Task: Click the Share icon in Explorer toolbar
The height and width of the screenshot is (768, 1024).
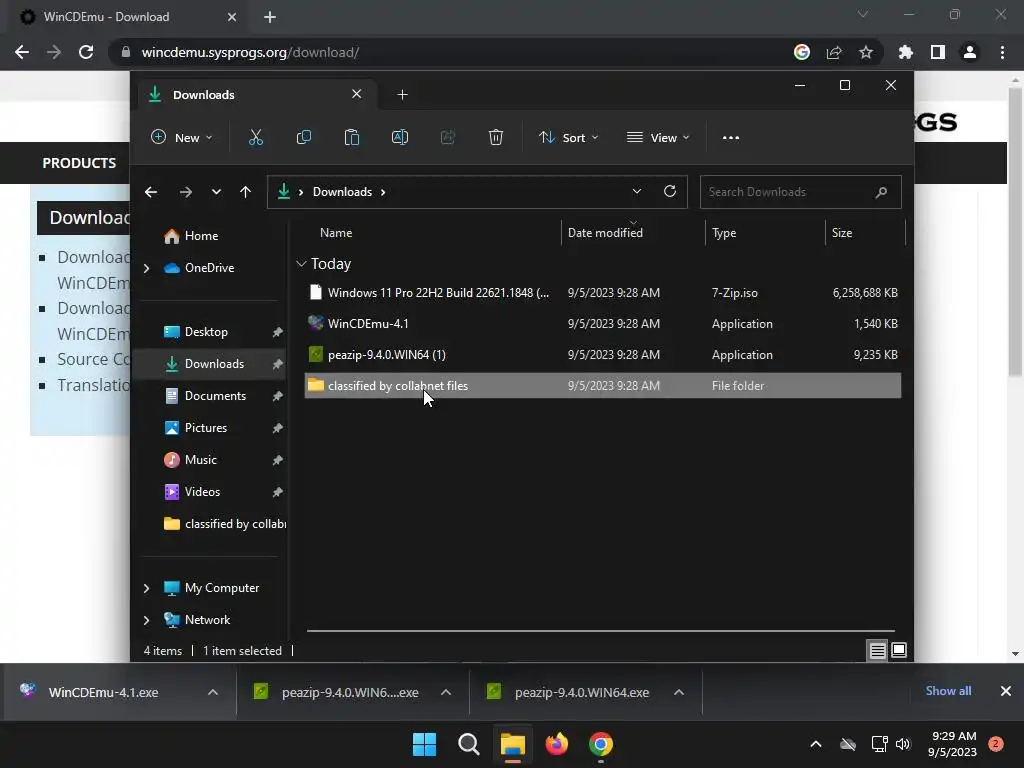Action: point(447,138)
